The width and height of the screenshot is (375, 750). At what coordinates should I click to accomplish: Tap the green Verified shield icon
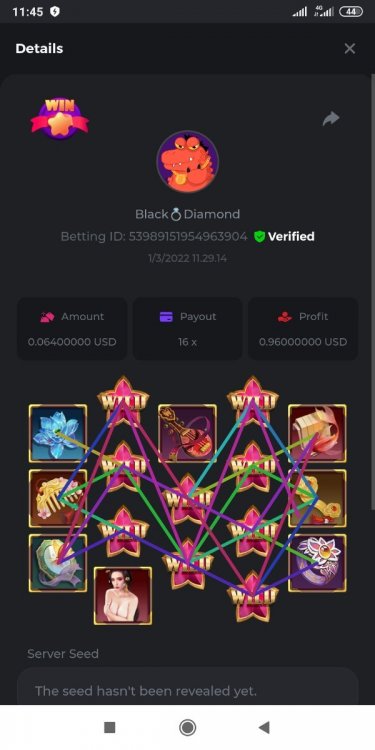pos(259,236)
